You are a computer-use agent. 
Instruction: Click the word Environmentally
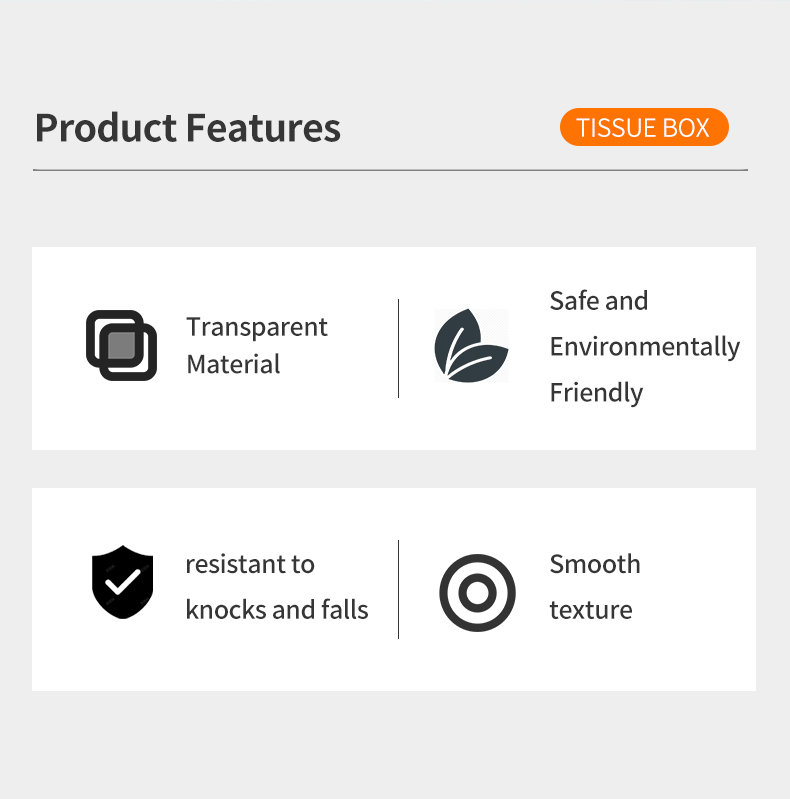coord(645,347)
